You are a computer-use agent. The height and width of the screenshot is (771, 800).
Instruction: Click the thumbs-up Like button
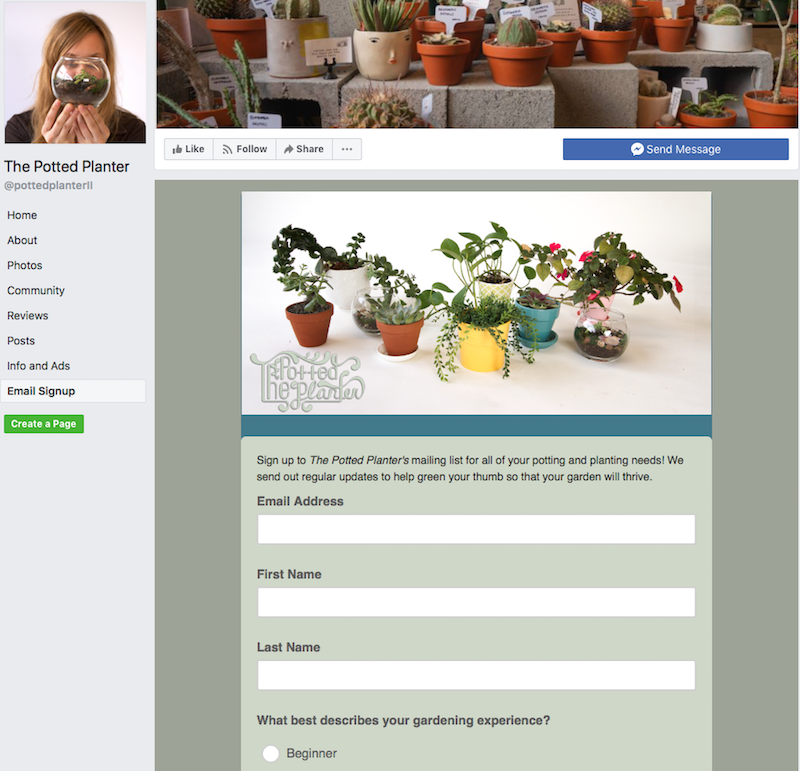tap(188, 149)
